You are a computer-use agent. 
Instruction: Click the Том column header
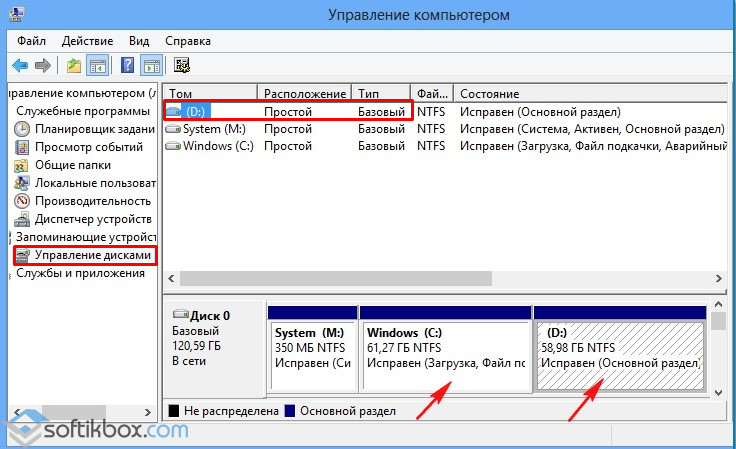178,93
